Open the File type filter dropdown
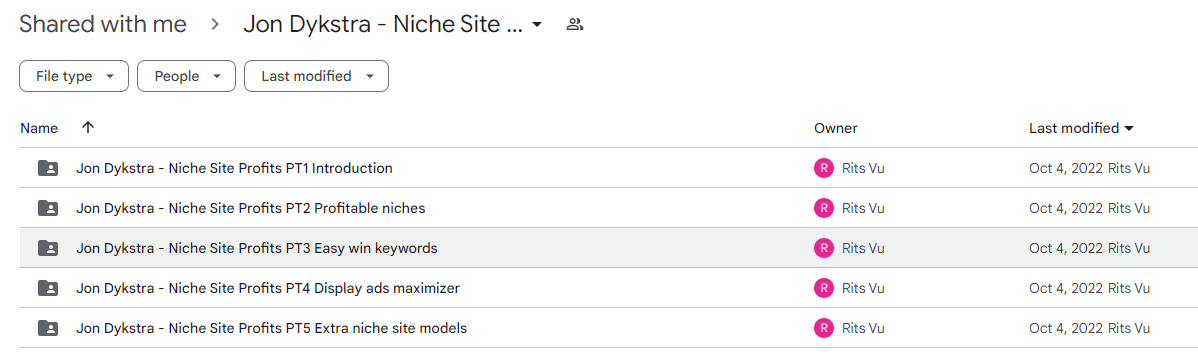 [x=74, y=76]
